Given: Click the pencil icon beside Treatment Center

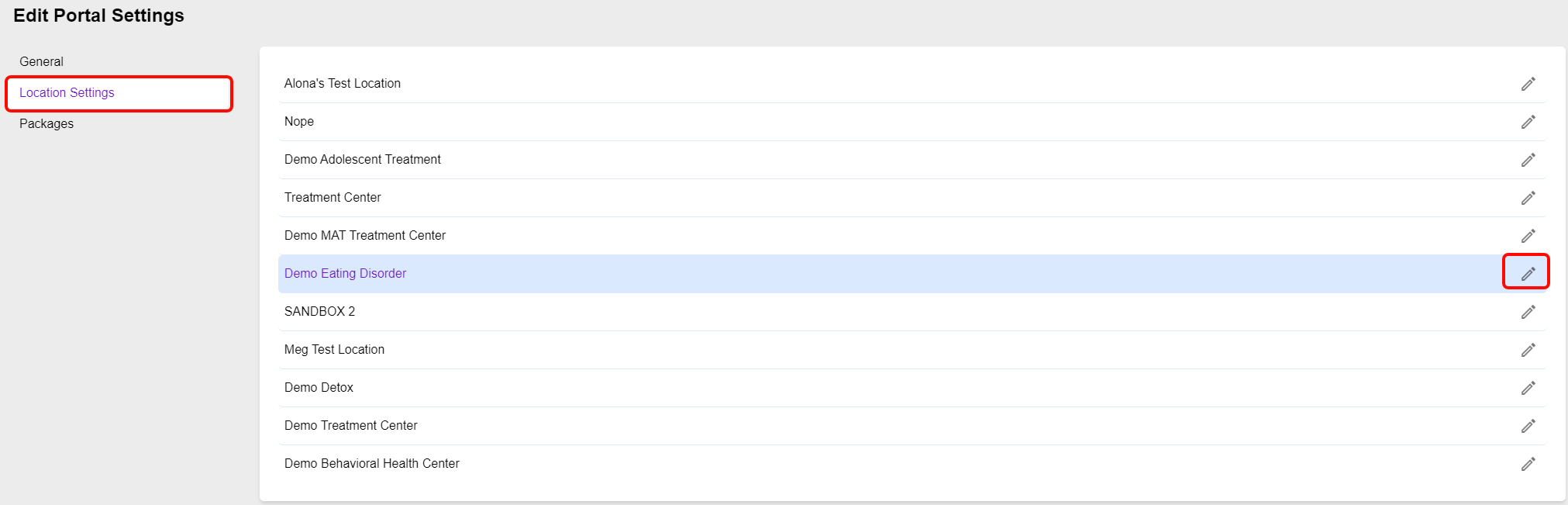Looking at the screenshot, I should [x=1528, y=198].
